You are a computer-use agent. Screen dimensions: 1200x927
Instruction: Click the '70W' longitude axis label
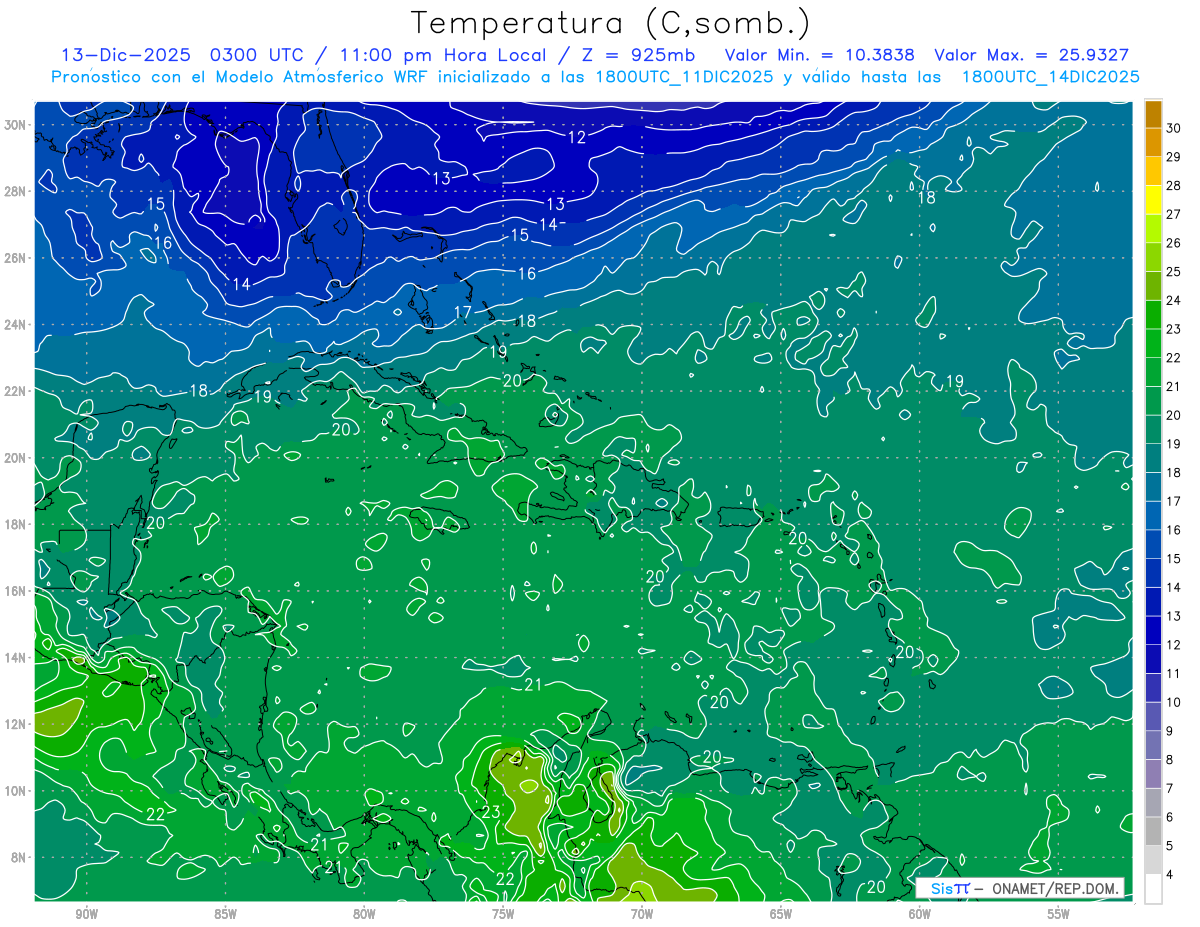pyautogui.click(x=642, y=914)
